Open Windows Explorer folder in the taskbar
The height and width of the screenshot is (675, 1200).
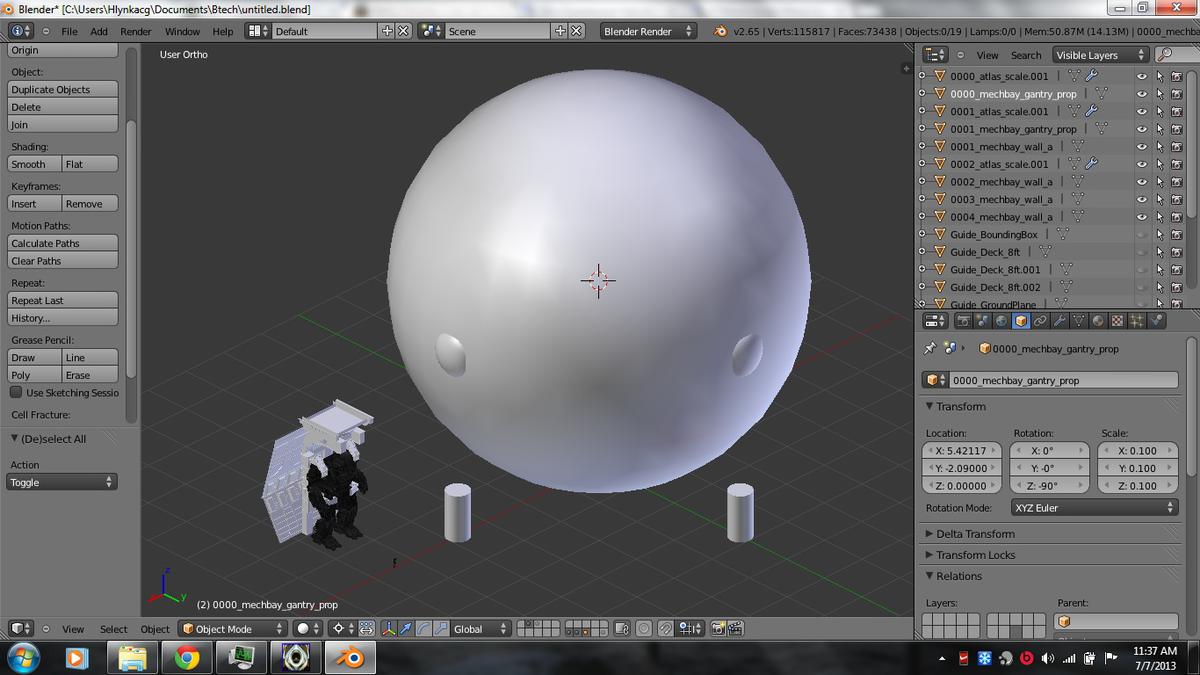[x=132, y=658]
